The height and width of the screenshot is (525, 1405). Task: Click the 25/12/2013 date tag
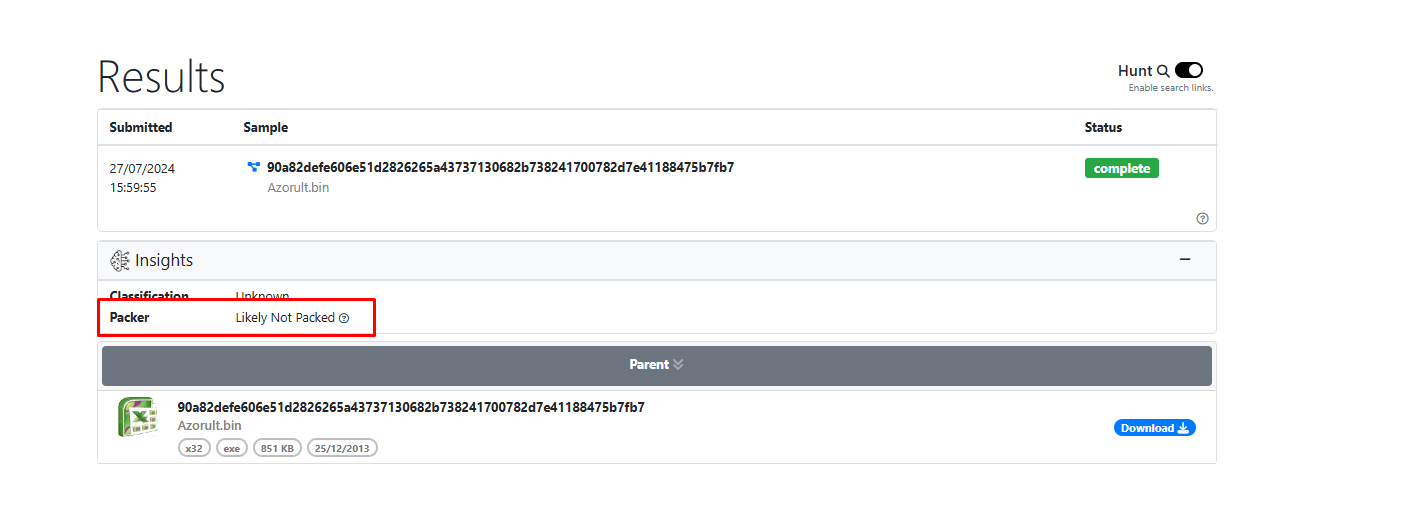click(x=342, y=448)
